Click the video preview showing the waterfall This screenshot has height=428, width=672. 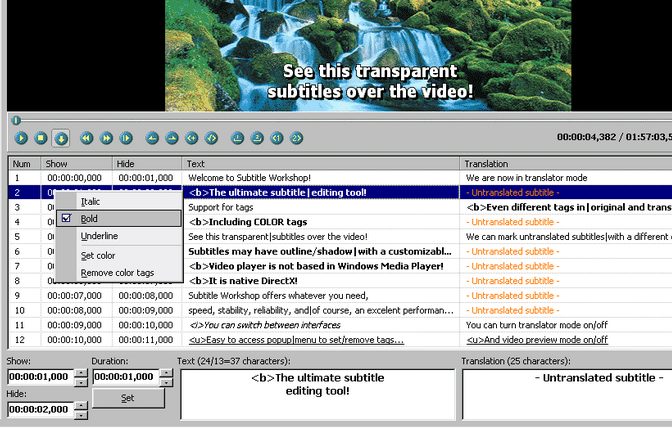tap(368, 55)
